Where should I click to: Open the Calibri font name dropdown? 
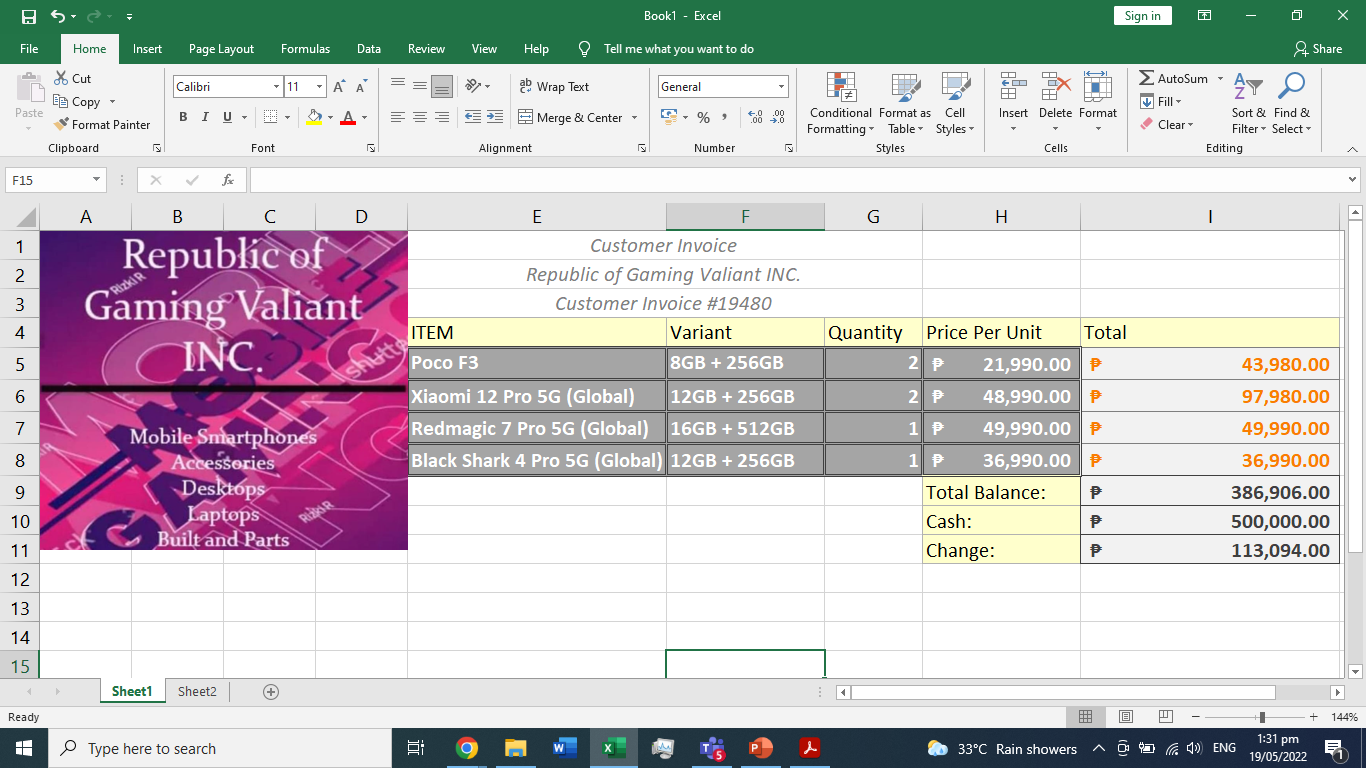click(276, 87)
